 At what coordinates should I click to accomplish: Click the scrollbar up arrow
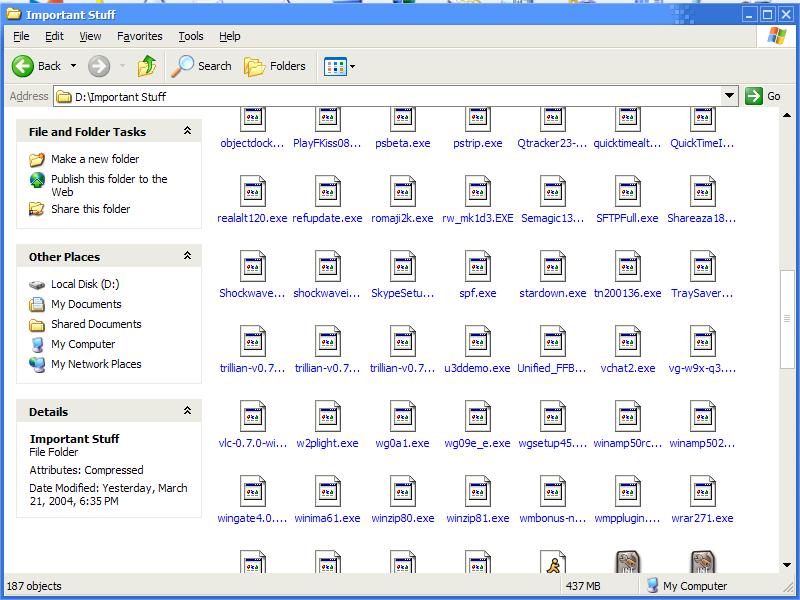(787, 116)
